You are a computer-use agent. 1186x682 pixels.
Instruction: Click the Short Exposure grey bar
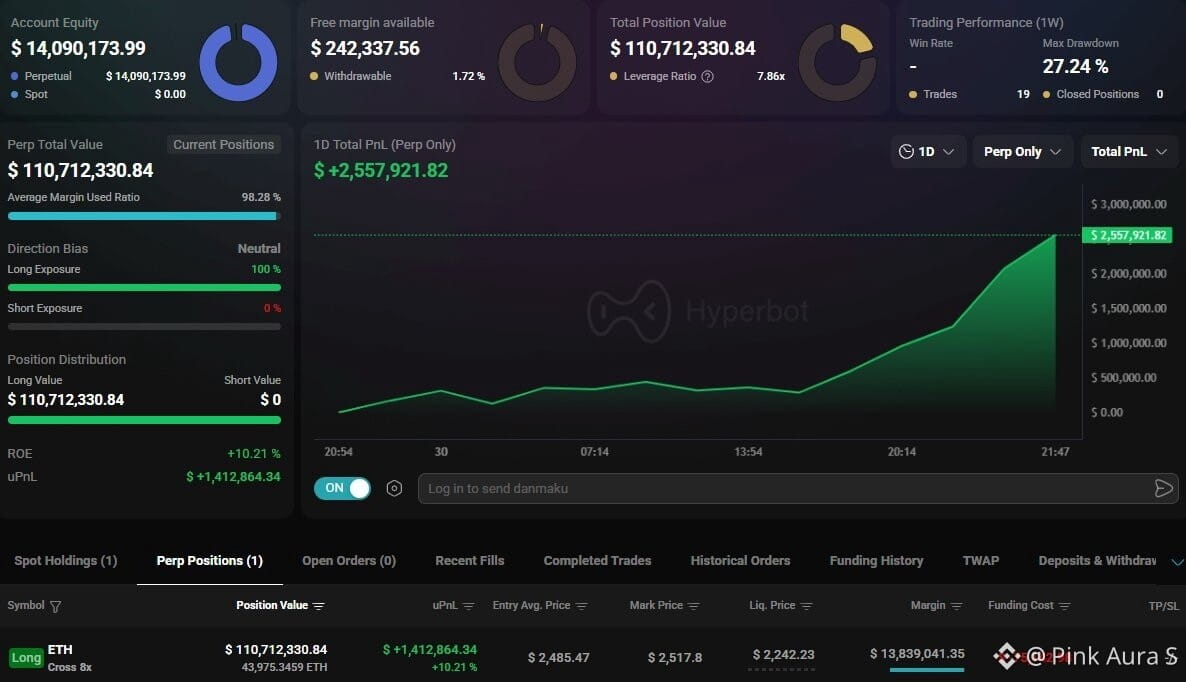(x=144, y=327)
